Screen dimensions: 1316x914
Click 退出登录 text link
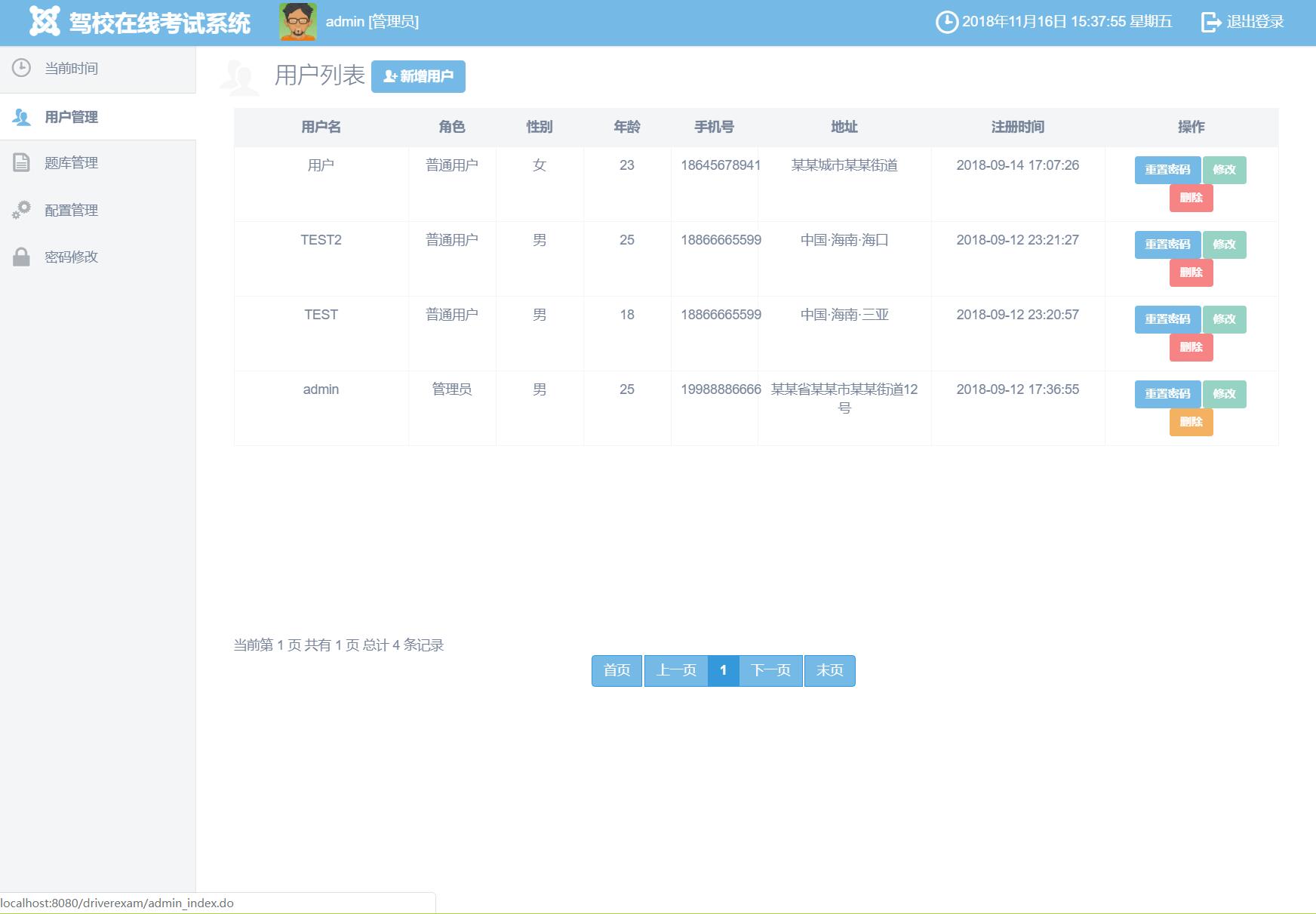coord(1255,22)
